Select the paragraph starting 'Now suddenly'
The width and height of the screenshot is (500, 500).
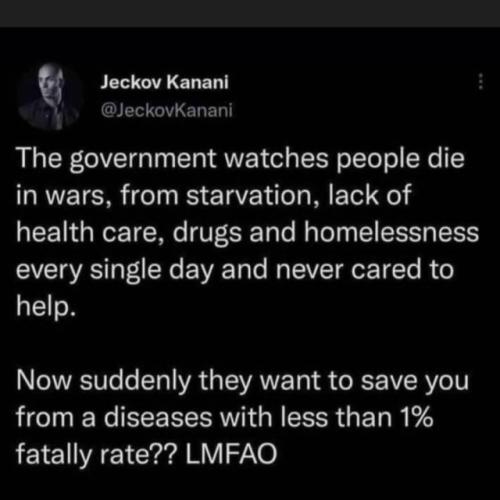242,417
